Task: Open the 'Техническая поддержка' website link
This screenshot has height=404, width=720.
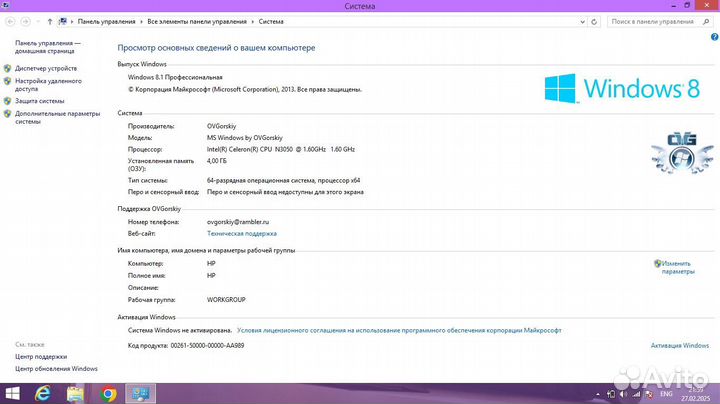Action: 242,234
